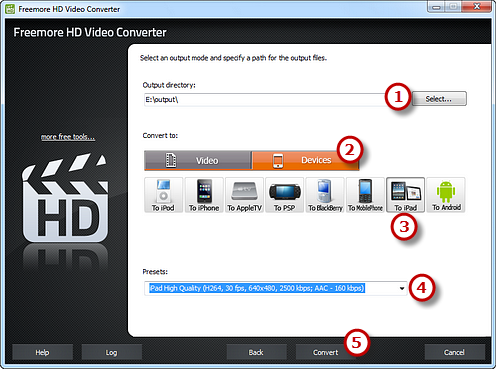
Task: Choose the To iPhone device icon
Action: [204, 195]
